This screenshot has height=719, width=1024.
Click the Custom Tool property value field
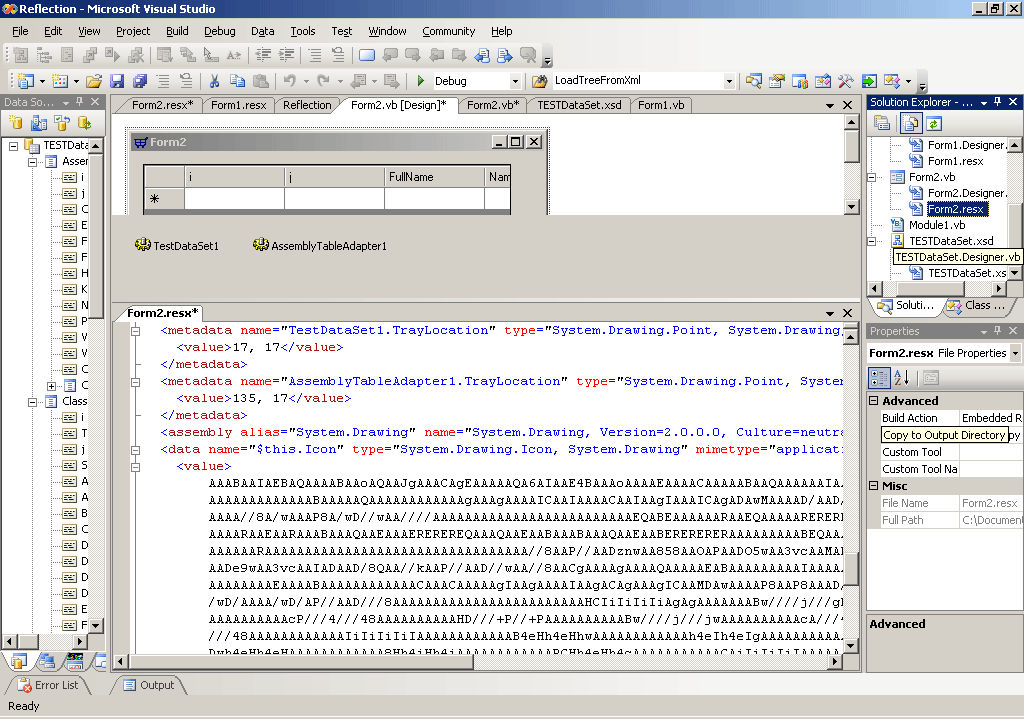(990, 452)
